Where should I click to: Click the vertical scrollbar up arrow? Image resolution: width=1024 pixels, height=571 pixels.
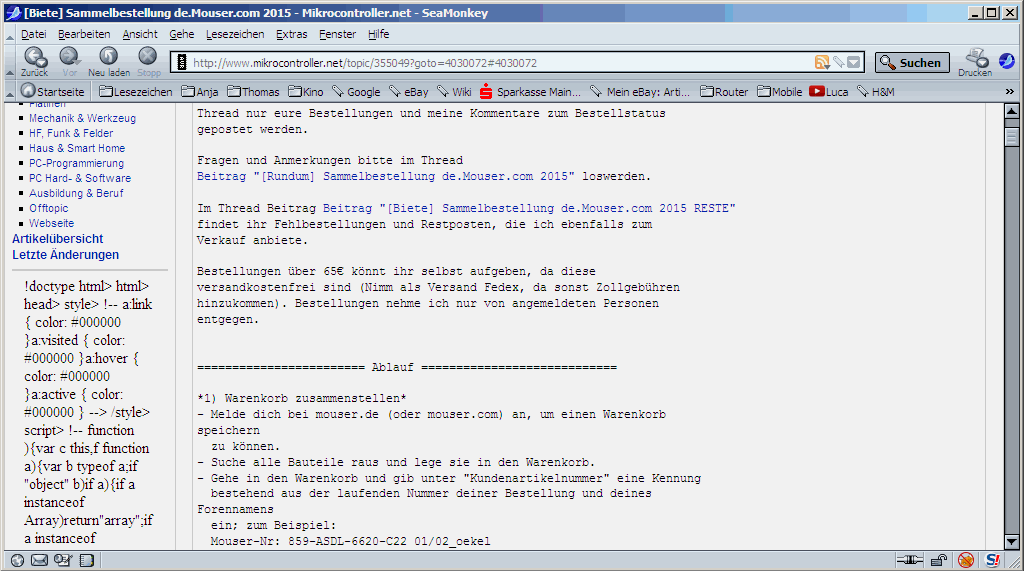1012,111
